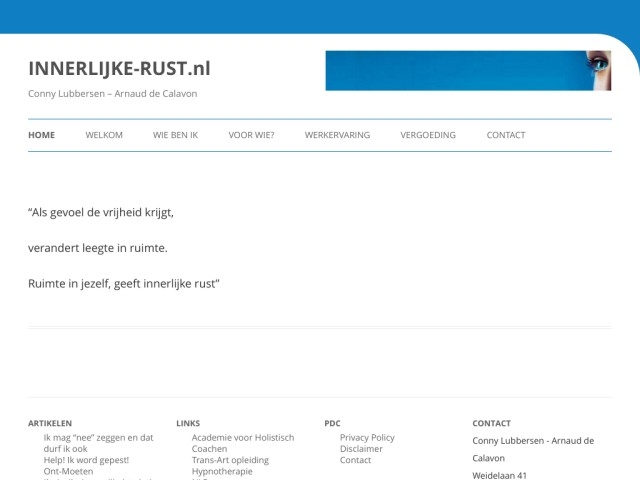Click the INNERLIJKE-RUST.nl site title
This screenshot has height=480, width=640.
[x=119, y=69]
